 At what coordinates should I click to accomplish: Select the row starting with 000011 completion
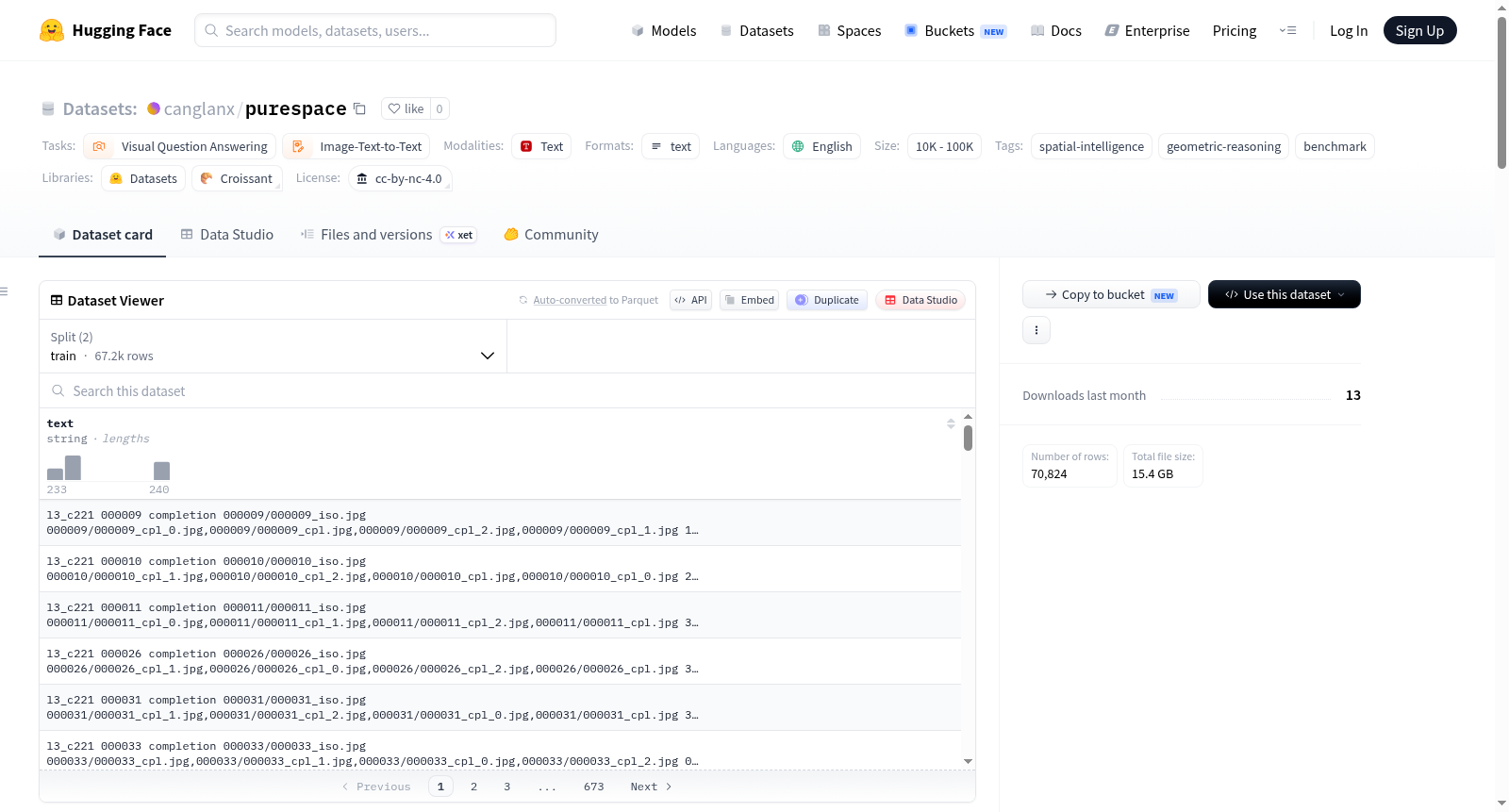click(500, 615)
